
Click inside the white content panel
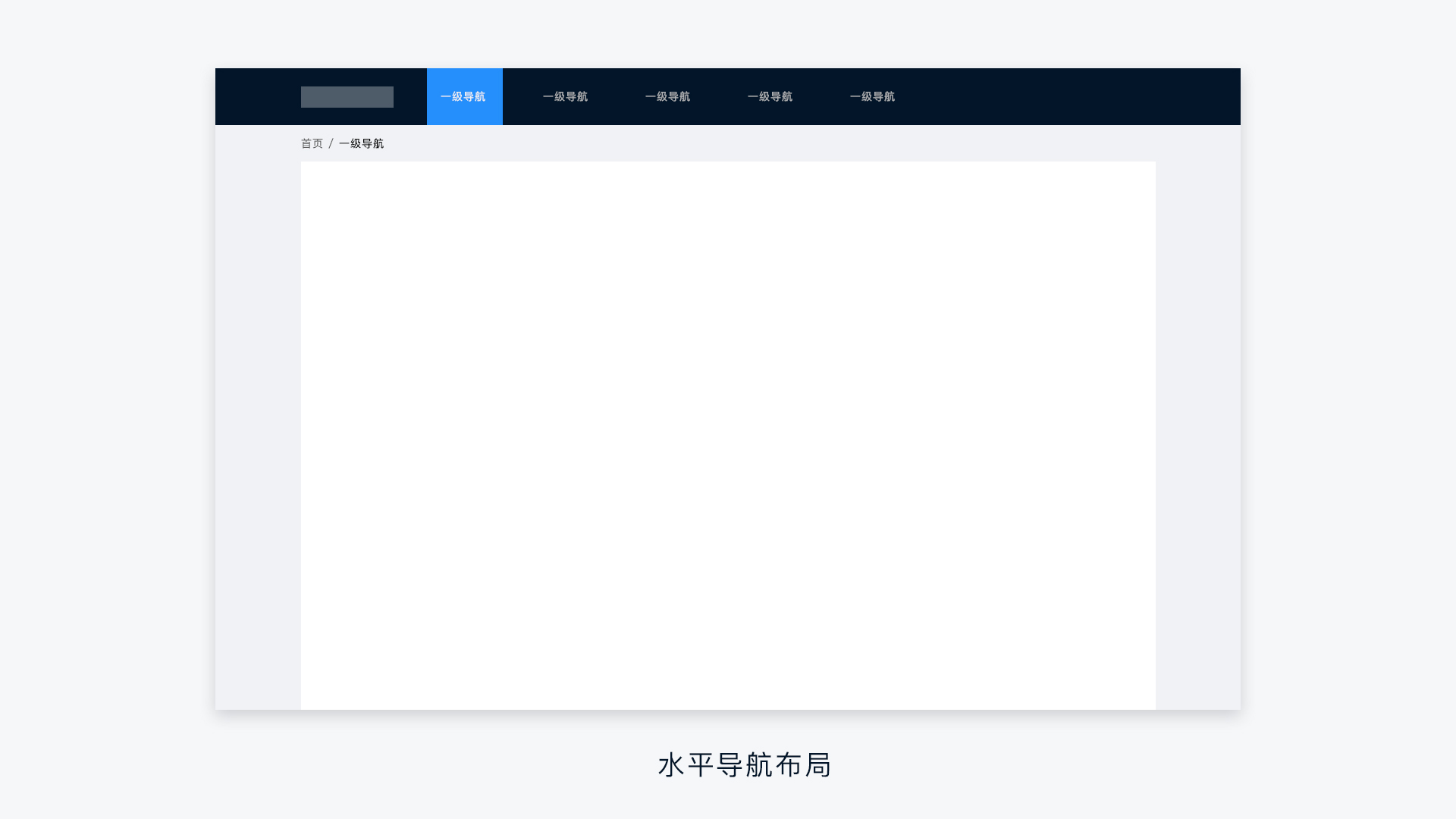click(x=728, y=432)
